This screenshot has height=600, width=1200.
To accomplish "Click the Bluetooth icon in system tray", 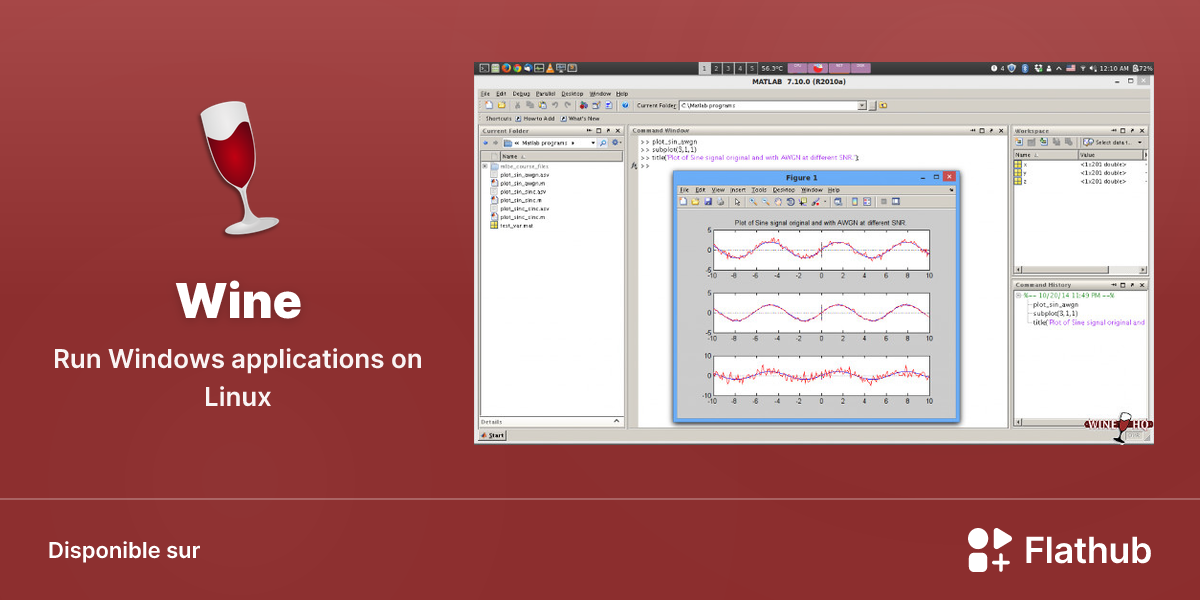I will tap(1025, 68).
